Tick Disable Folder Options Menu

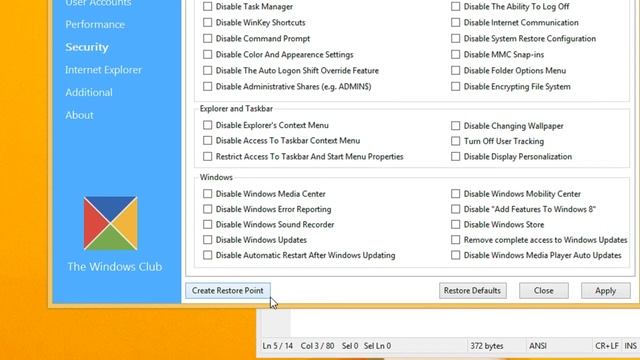click(x=456, y=70)
